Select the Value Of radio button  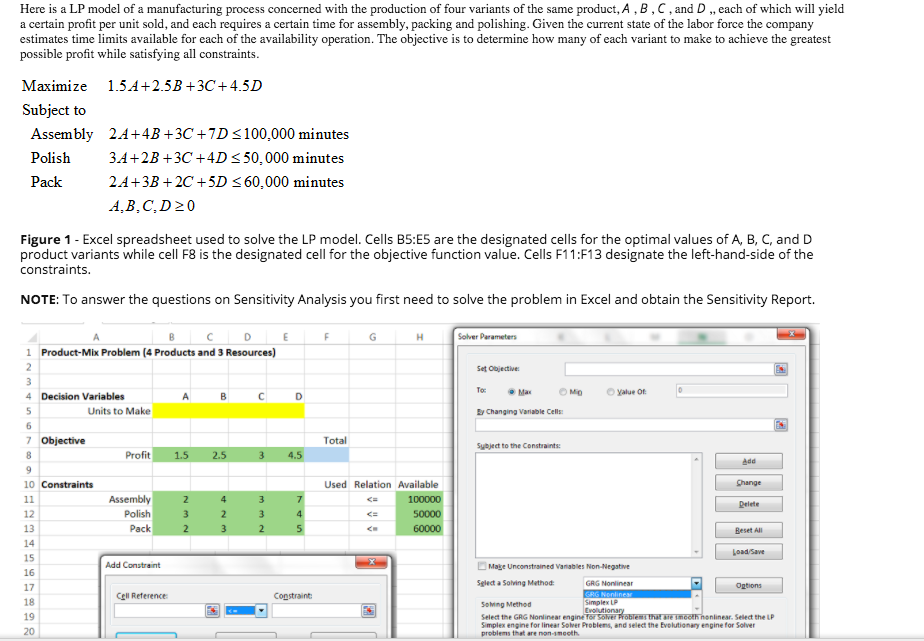click(610, 391)
